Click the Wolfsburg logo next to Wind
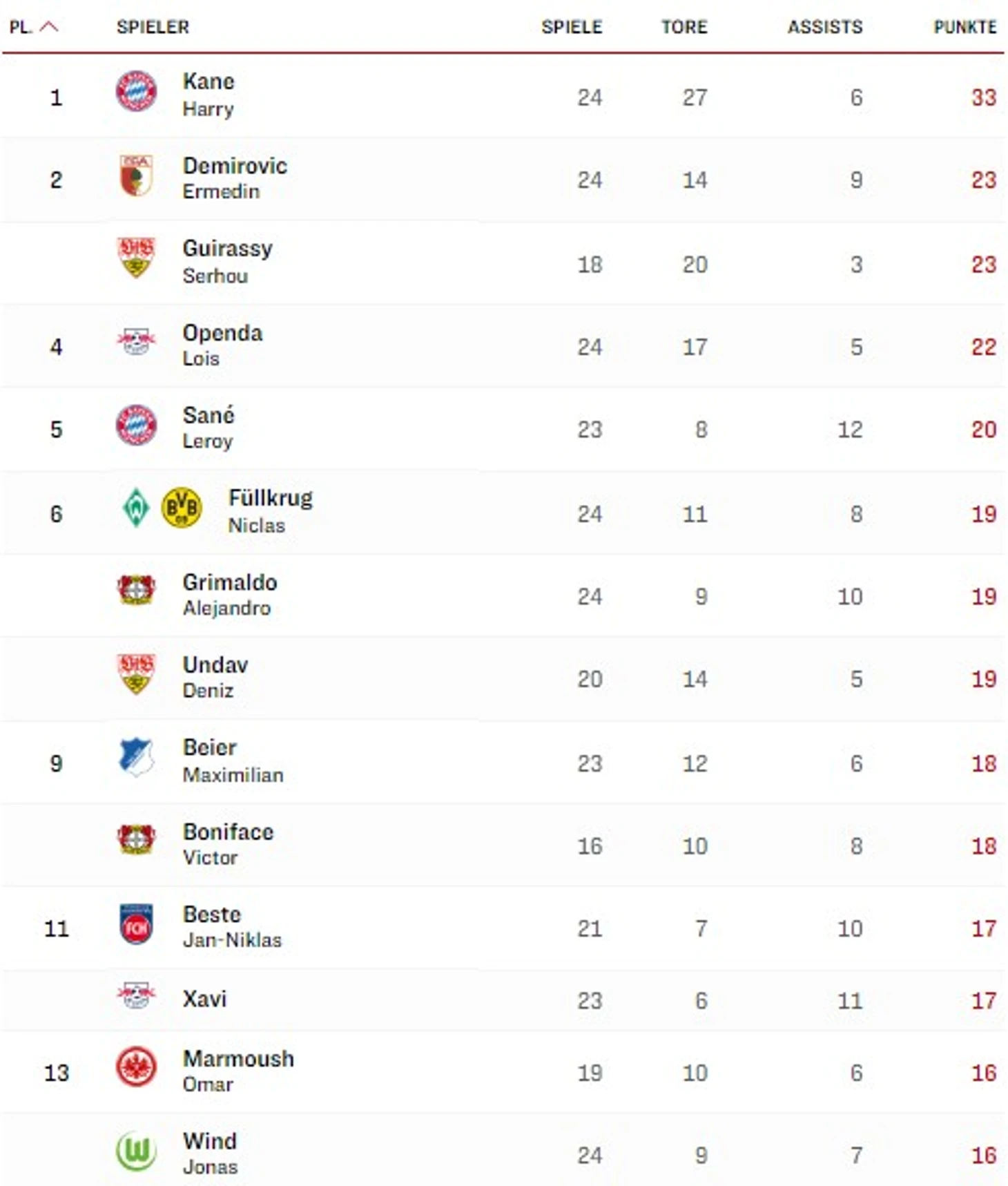Viewport: 1008px width, 1186px height. pos(136,1151)
